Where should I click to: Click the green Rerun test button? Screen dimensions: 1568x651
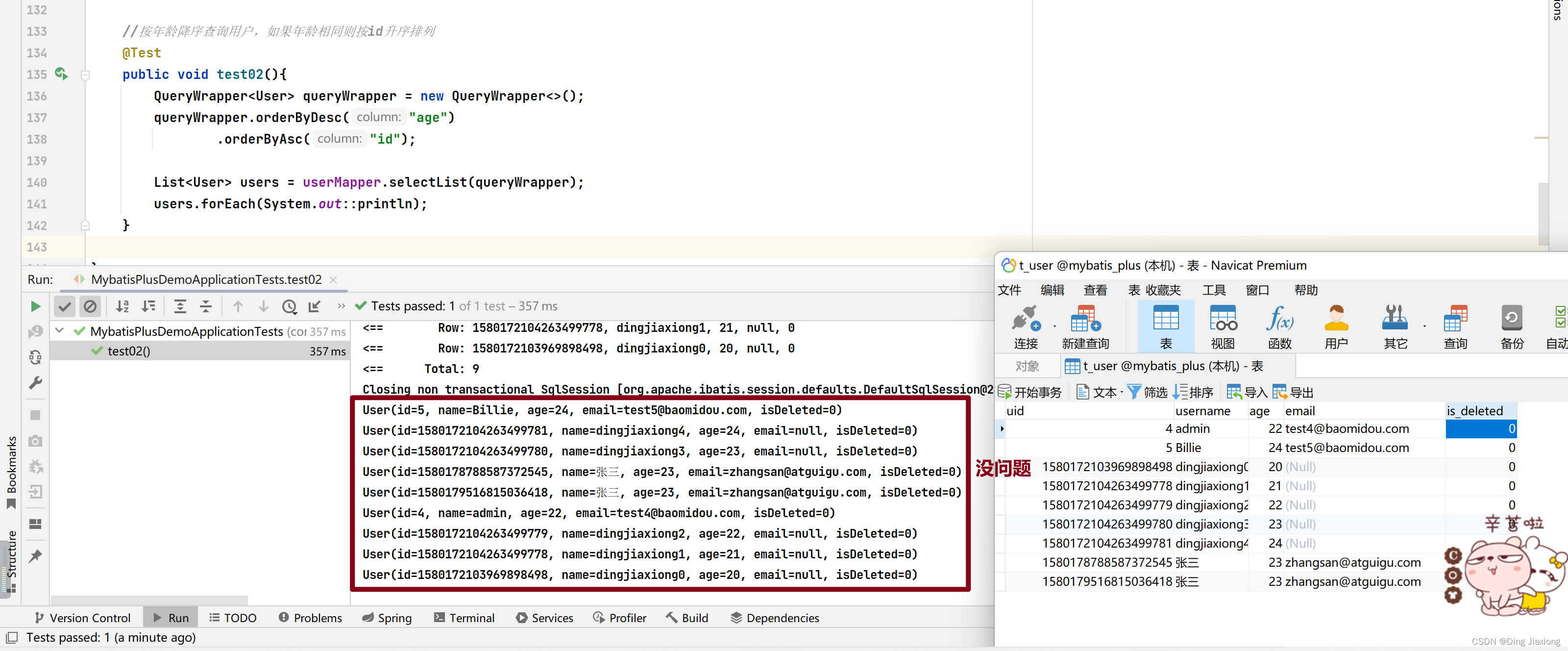(x=35, y=306)
